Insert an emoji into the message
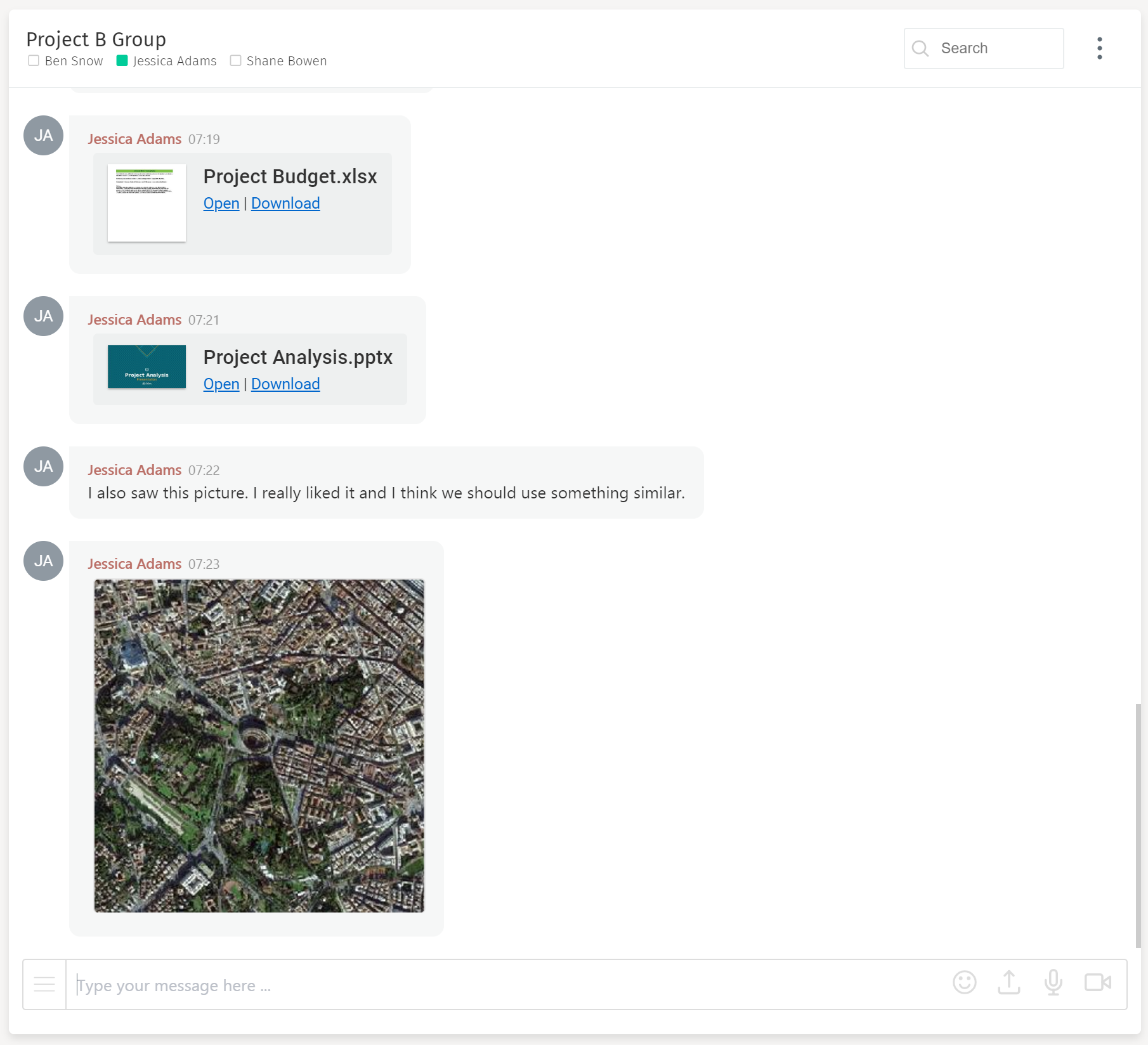 (964, 983)
